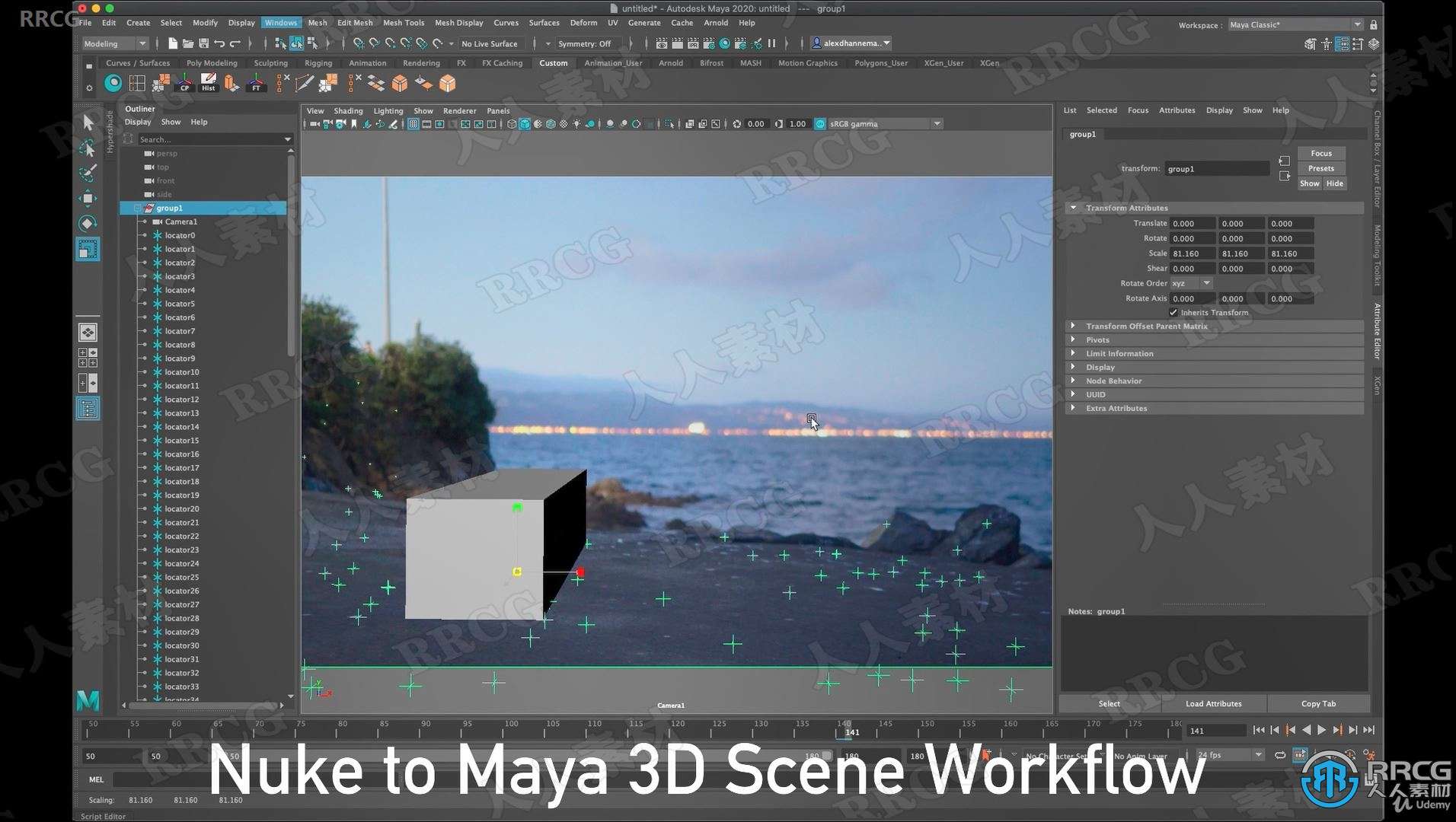Click the Select button at panel bottom
This screenshot has height=822, width=1456.
coord(1109,703)
